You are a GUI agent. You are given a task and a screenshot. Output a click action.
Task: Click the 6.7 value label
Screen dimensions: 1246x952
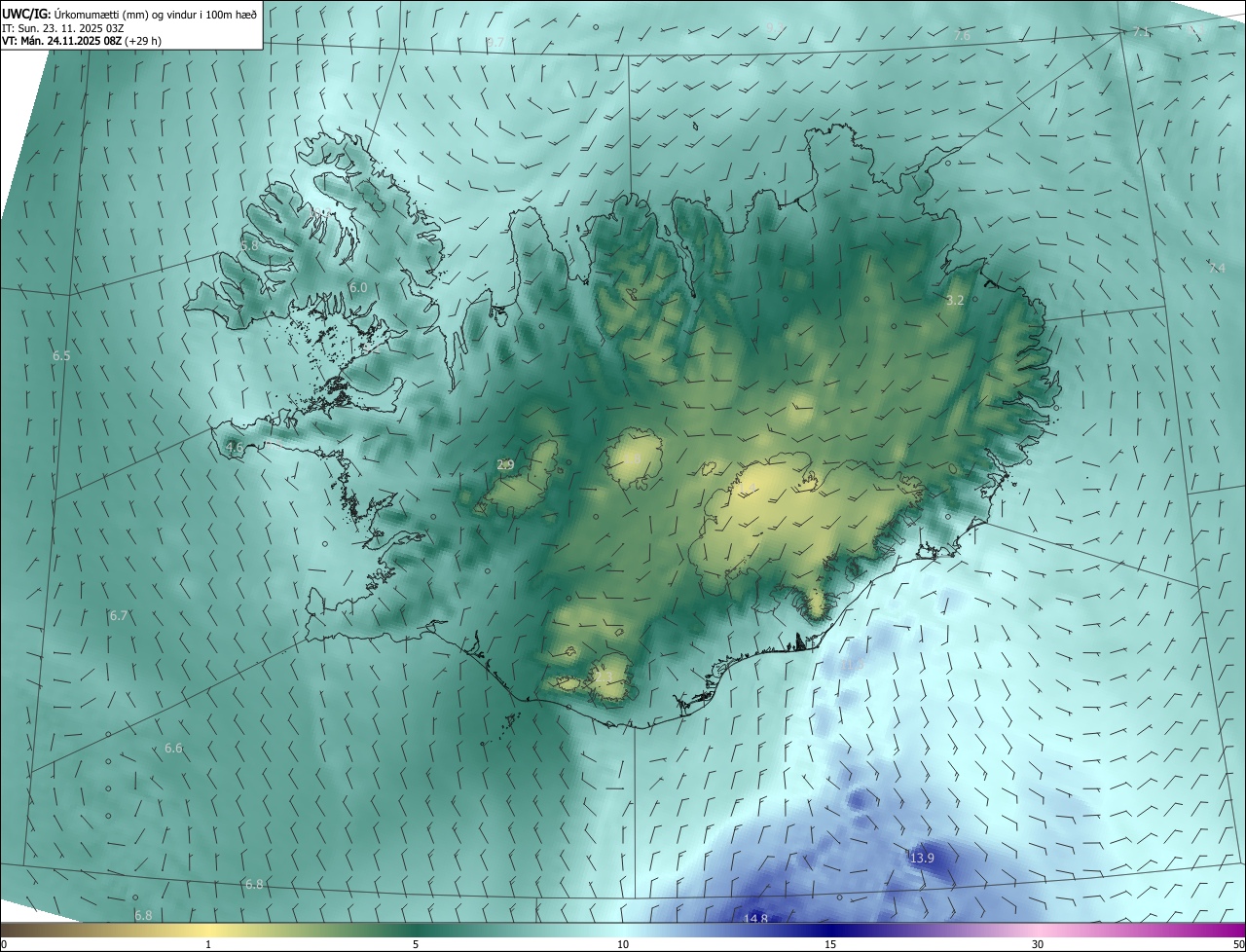[x=119, y=616]
